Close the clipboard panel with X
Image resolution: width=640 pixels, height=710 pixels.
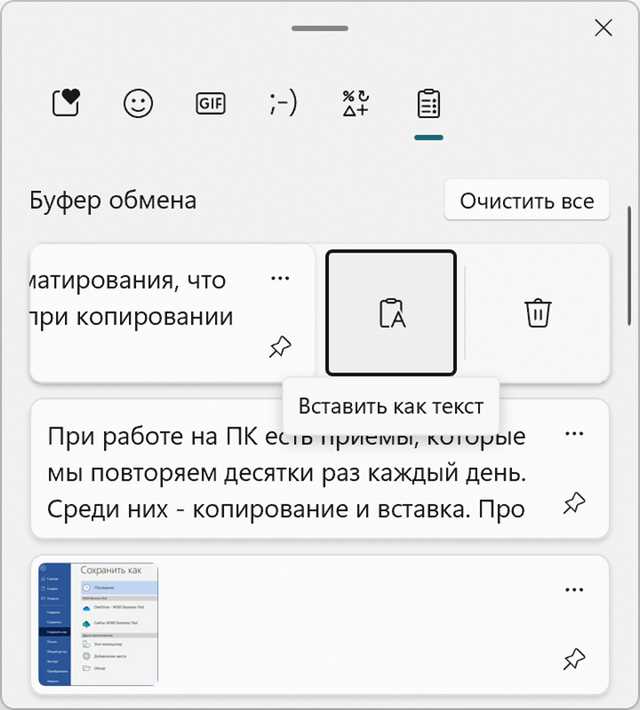pyautogui.click(x=603, y=28)
